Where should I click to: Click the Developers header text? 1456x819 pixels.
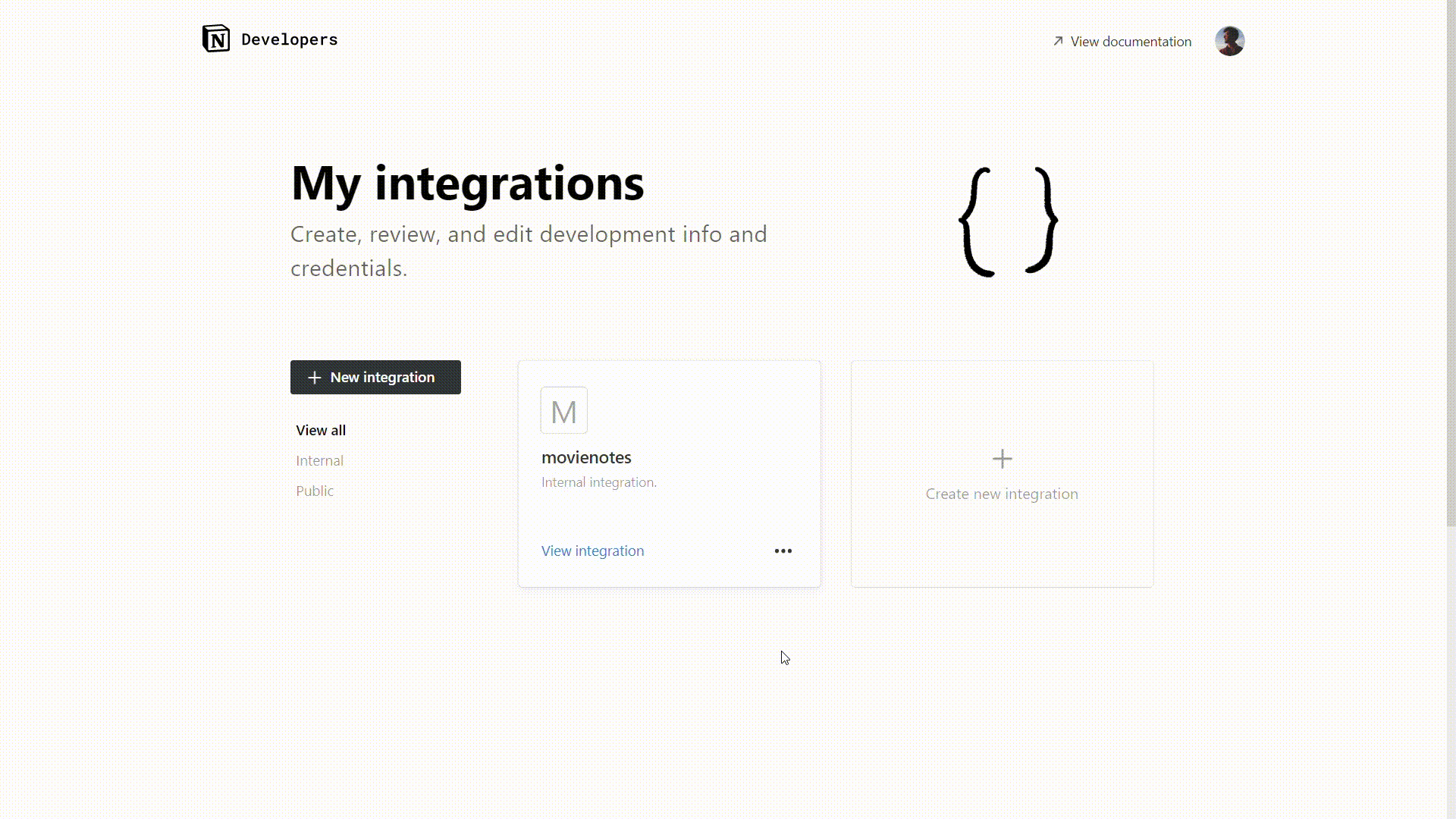click(290, 39)
